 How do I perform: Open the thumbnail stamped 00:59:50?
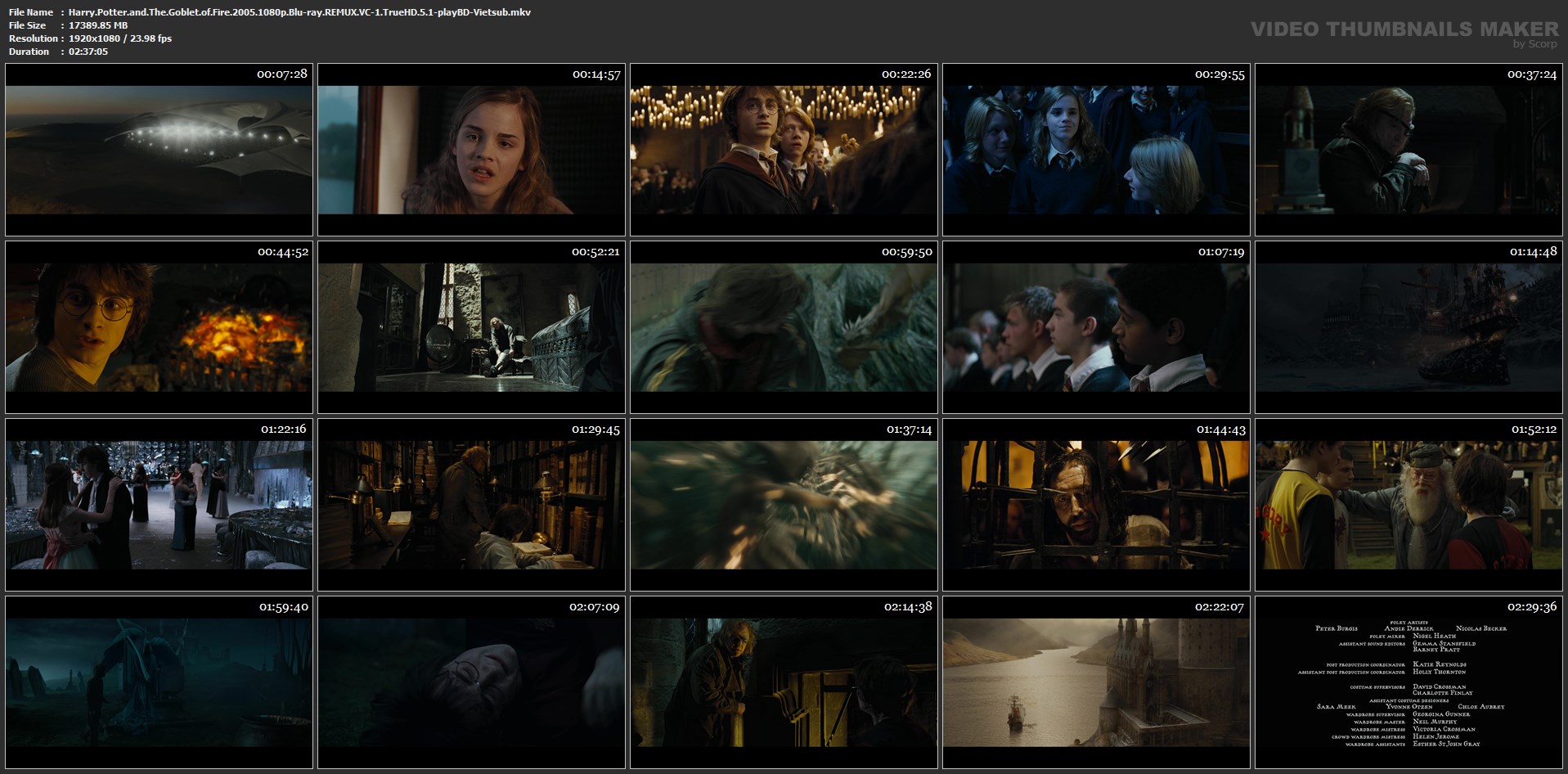click(x=784, y=327)
